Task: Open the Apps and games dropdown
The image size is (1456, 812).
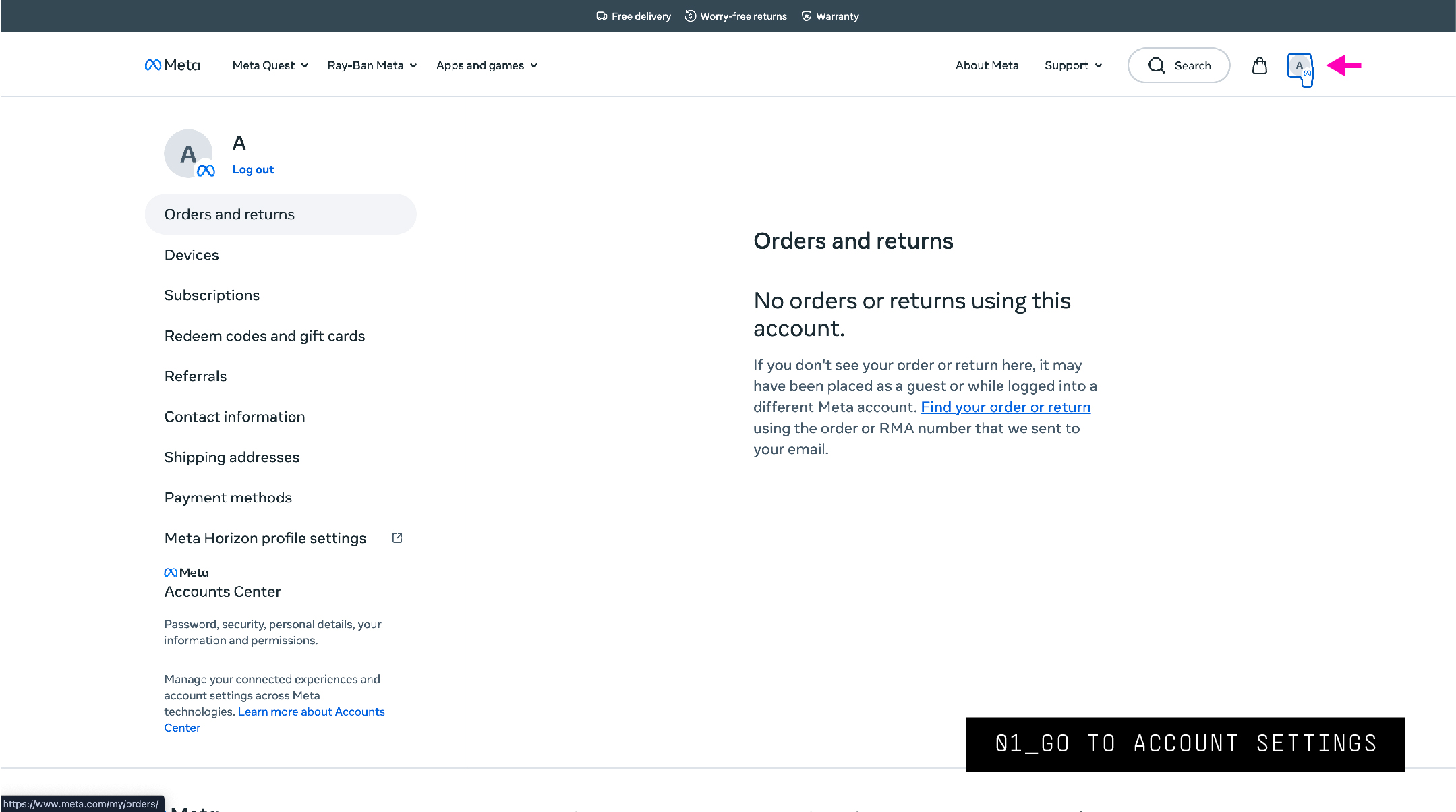Action: (x=487, y=65)
